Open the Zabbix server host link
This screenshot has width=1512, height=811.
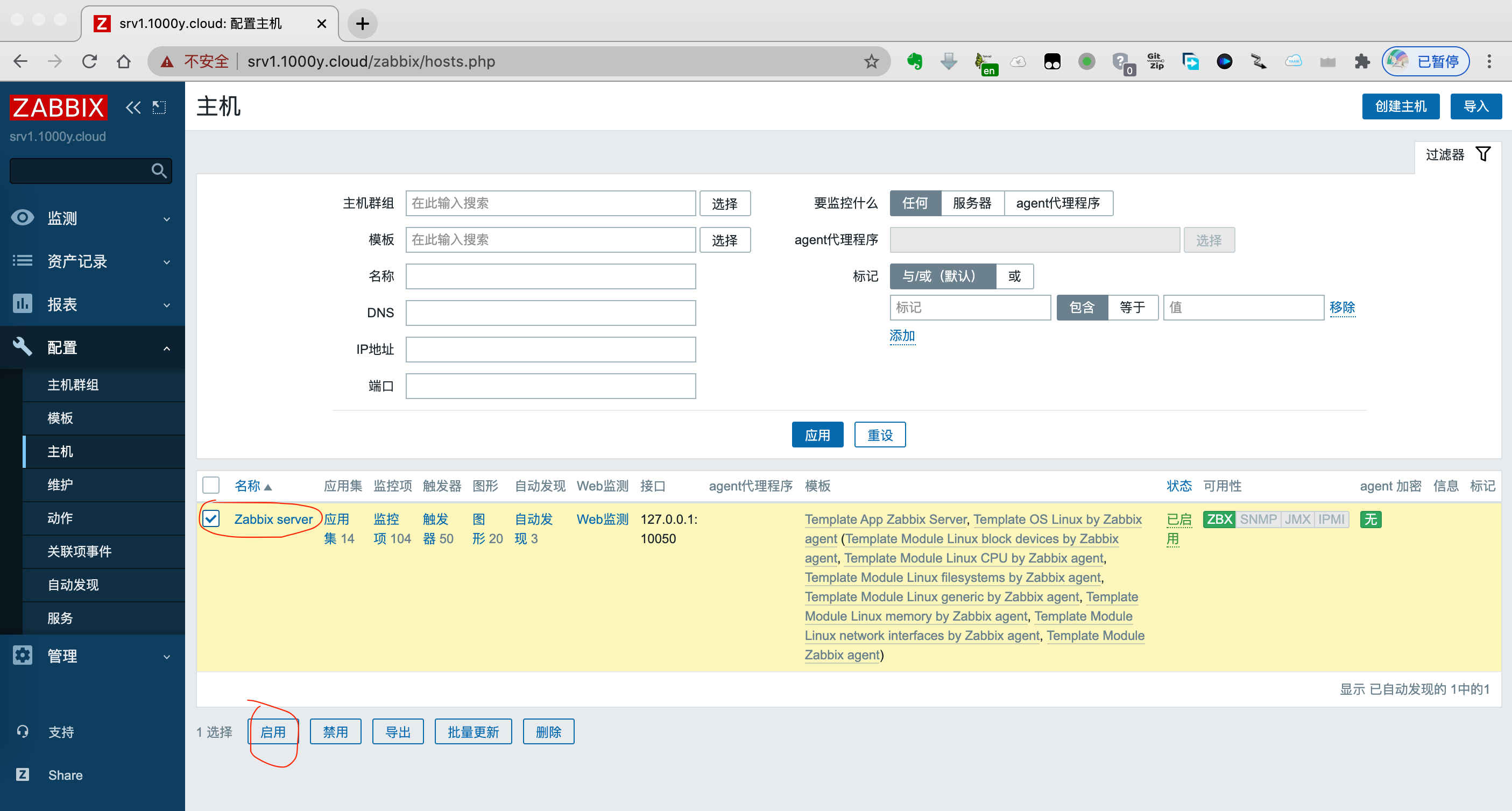[273, 520]
